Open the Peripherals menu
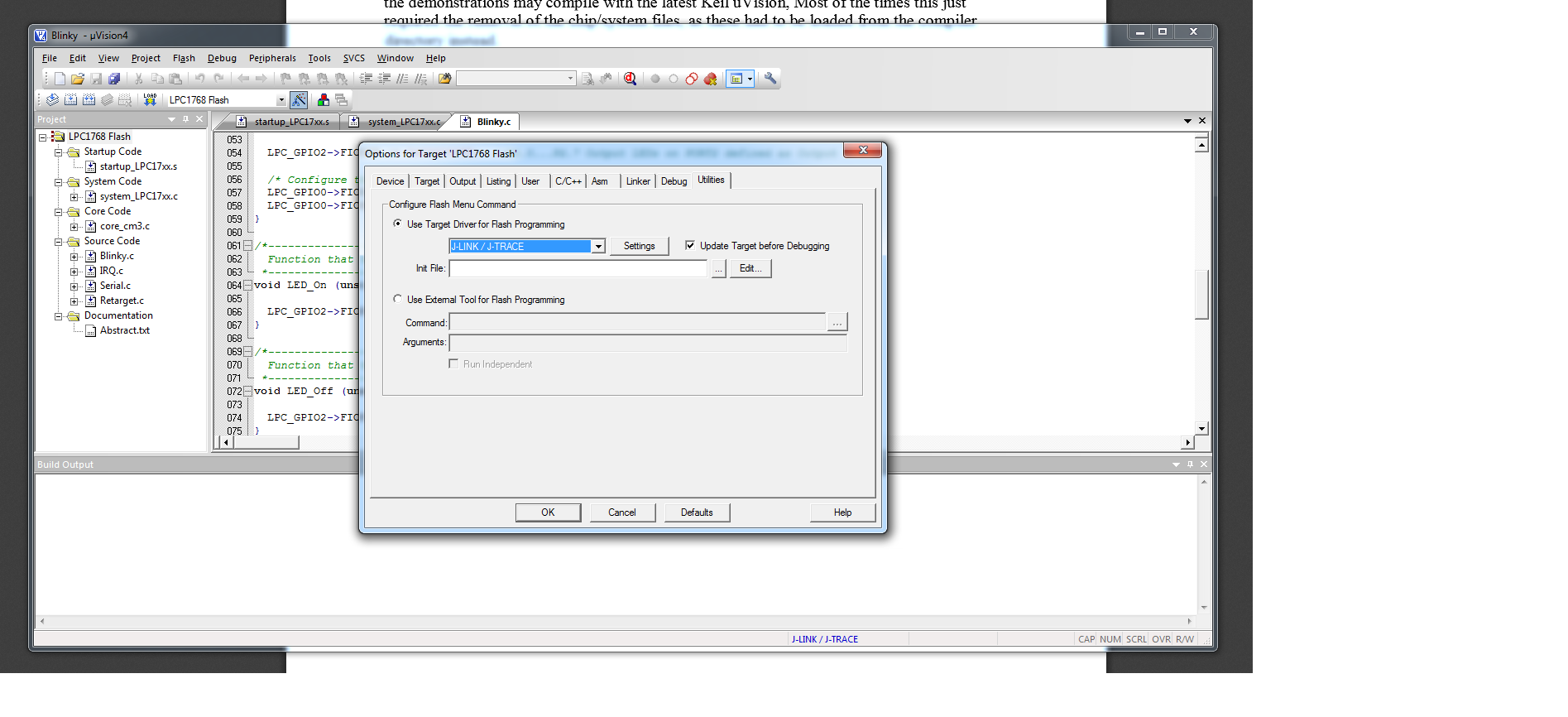 (271, 58)
